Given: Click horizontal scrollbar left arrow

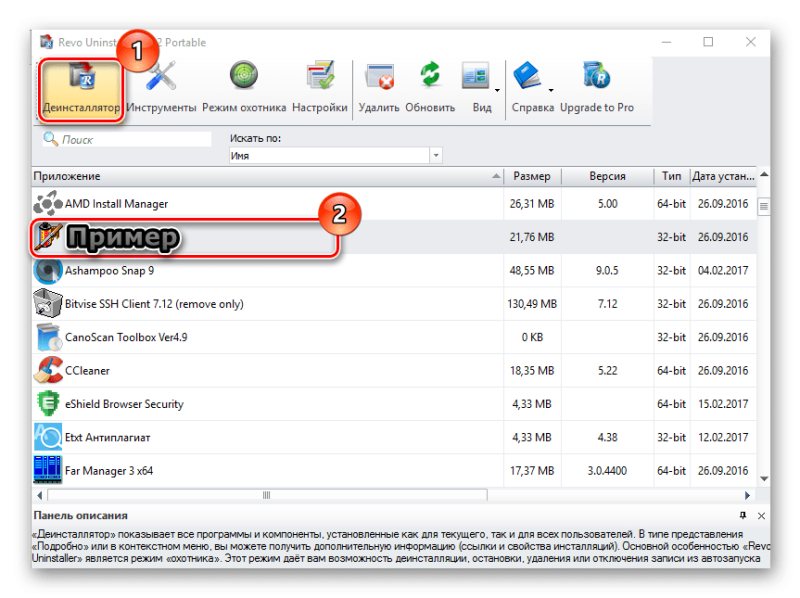Looking at the screenshot, I should coord(40,495).
